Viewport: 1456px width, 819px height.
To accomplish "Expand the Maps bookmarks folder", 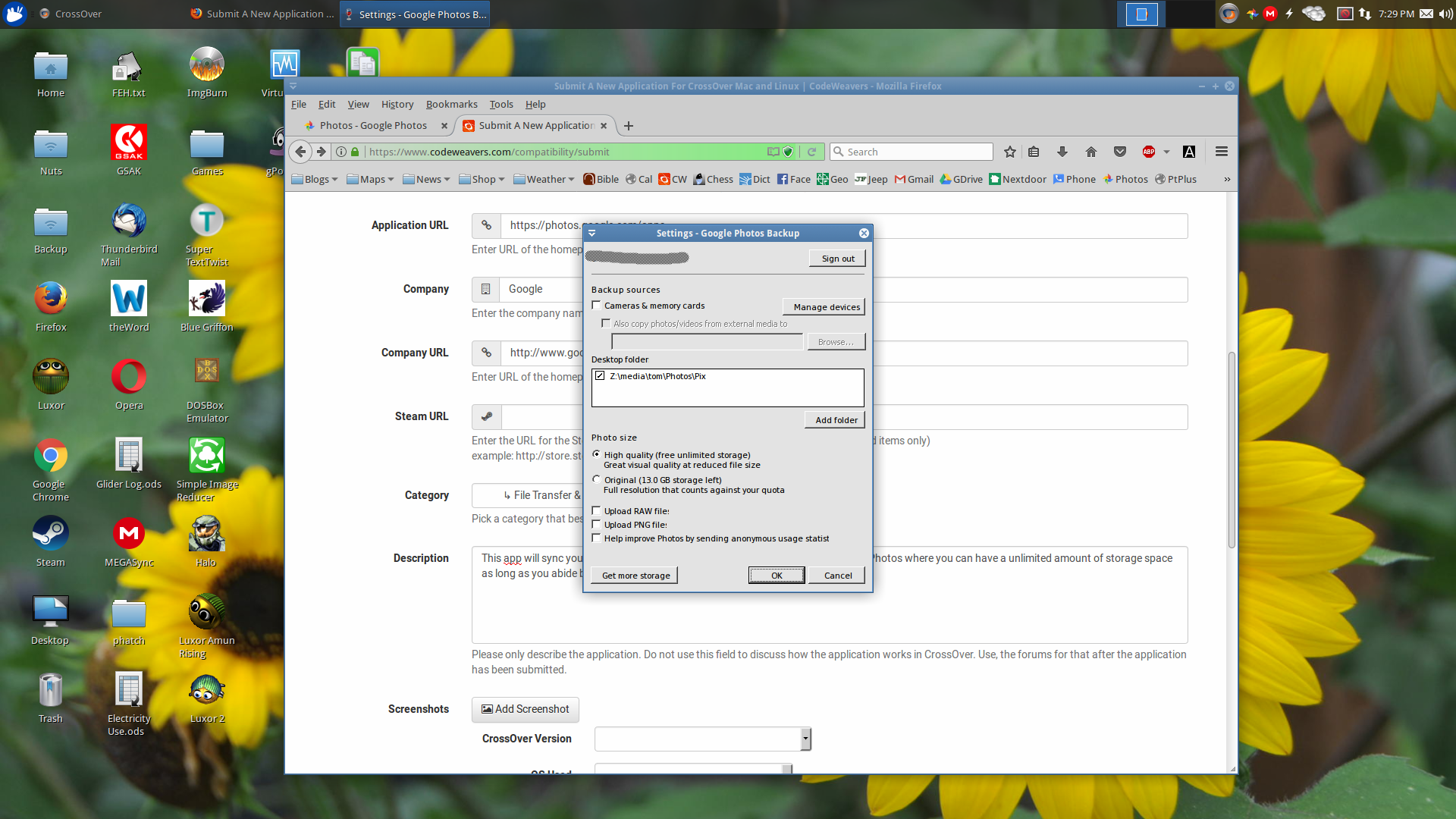I will 370,179.
